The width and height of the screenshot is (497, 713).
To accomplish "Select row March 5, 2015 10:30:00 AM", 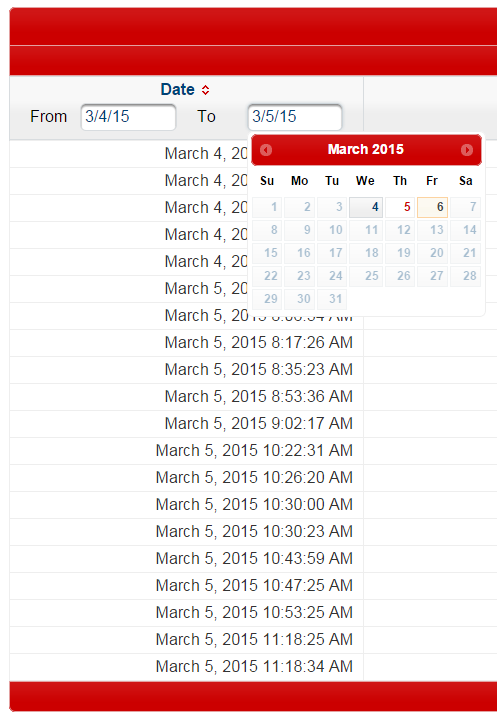I will click(254, 504).
